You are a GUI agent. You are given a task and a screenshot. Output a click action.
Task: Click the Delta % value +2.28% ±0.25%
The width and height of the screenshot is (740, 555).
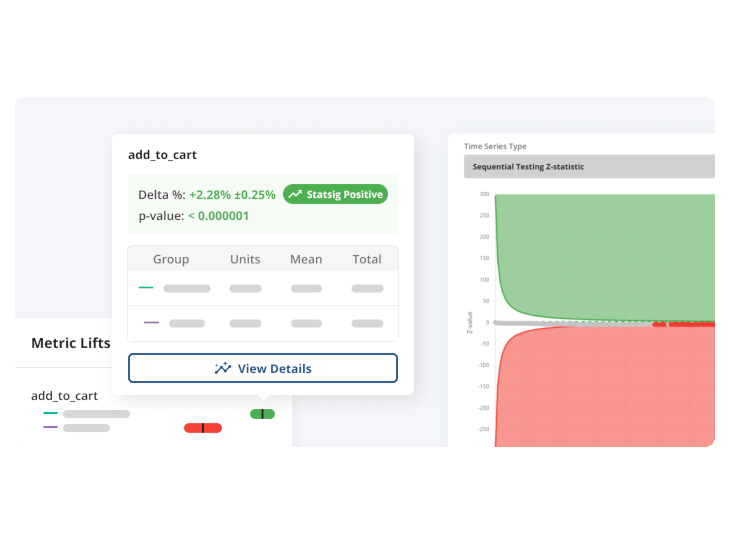(232, 195)
